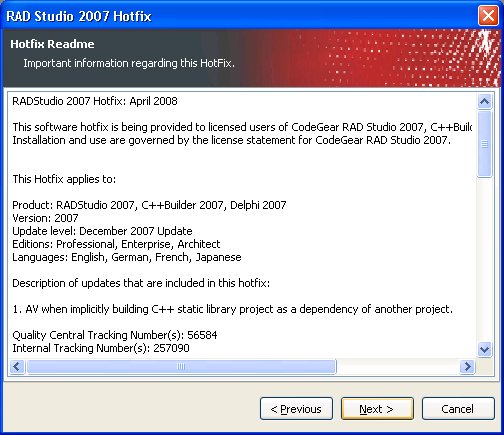
Task: Click 'Quality Central Tracking Number(s): 56584'
Action: pos(115,335)
